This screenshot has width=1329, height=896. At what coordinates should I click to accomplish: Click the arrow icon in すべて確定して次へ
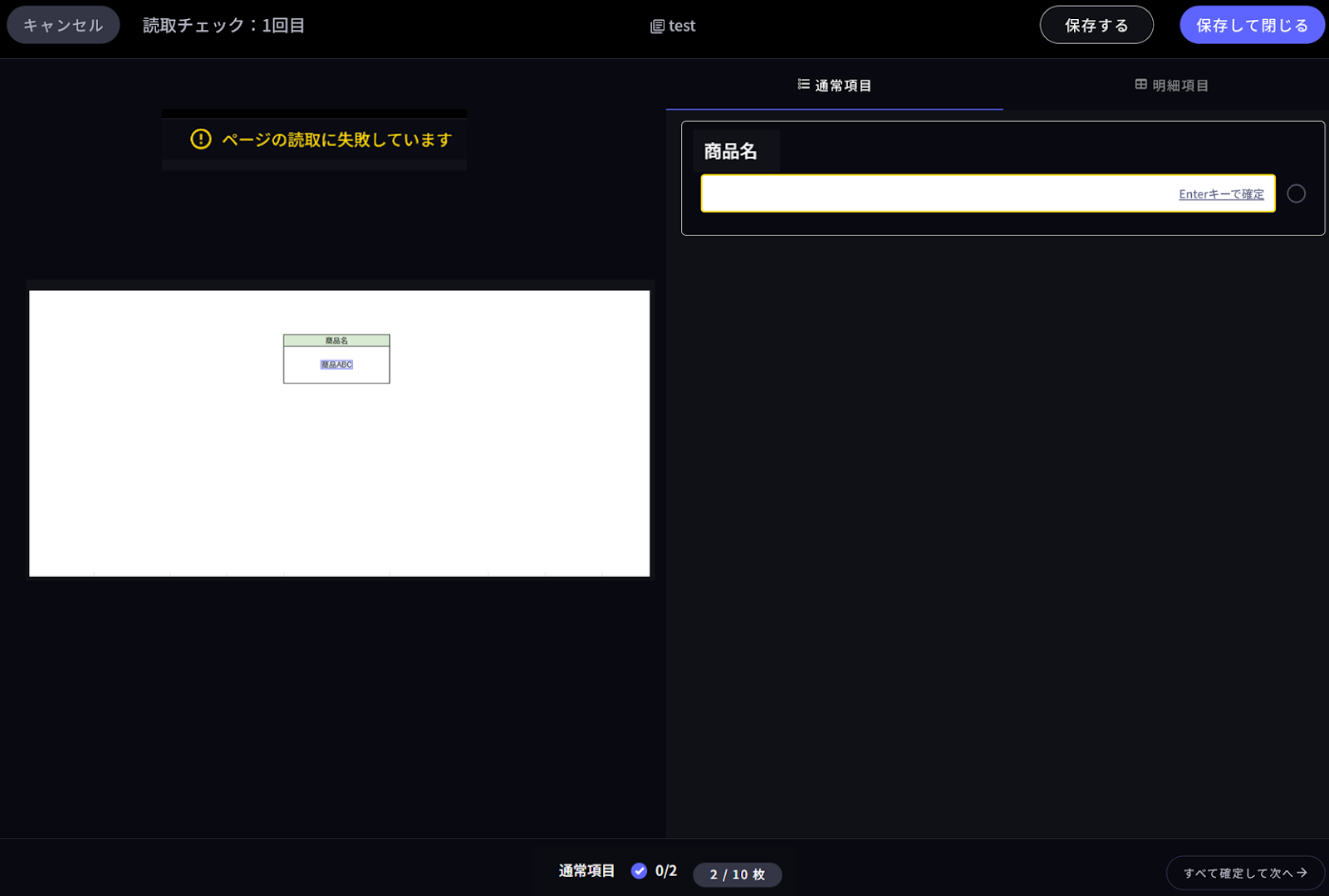tap(1302, 873)
